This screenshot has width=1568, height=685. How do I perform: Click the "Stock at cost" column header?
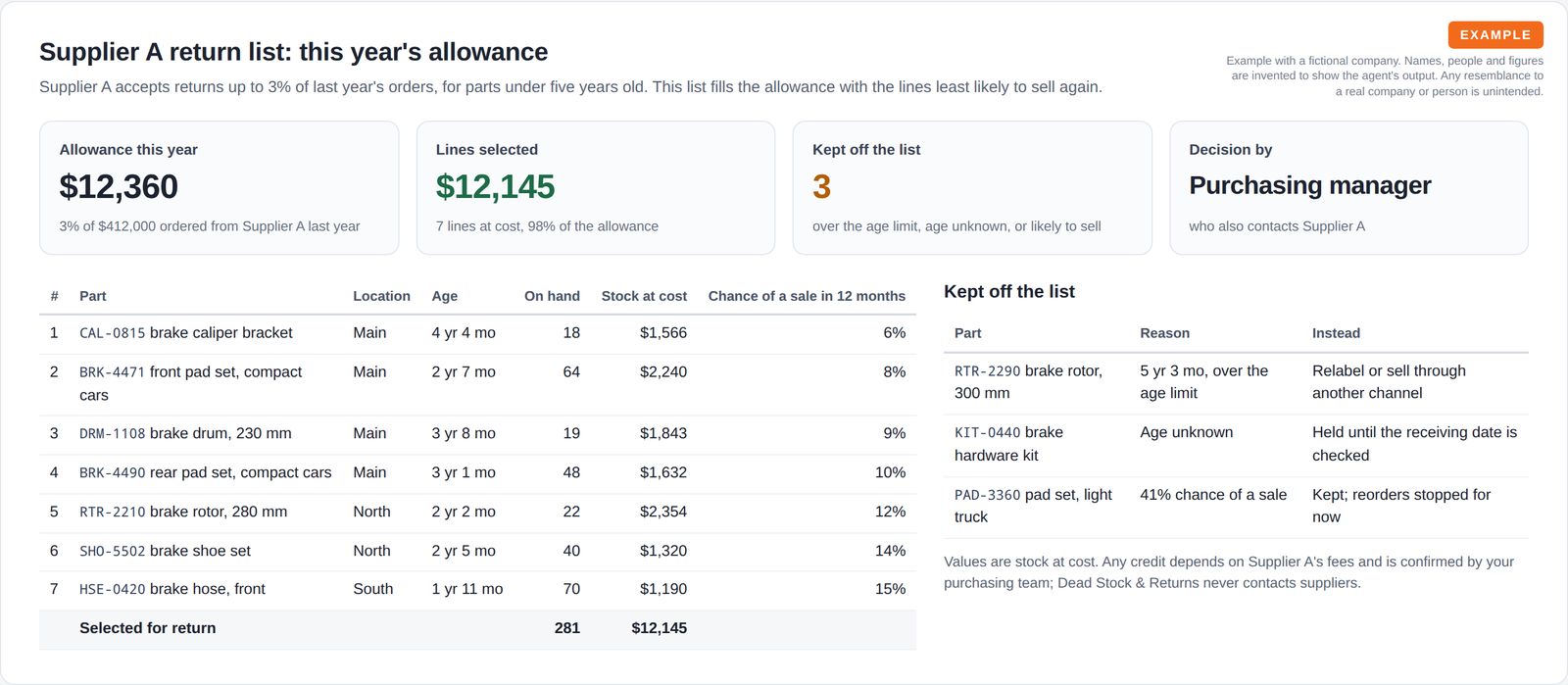point(644,296)
